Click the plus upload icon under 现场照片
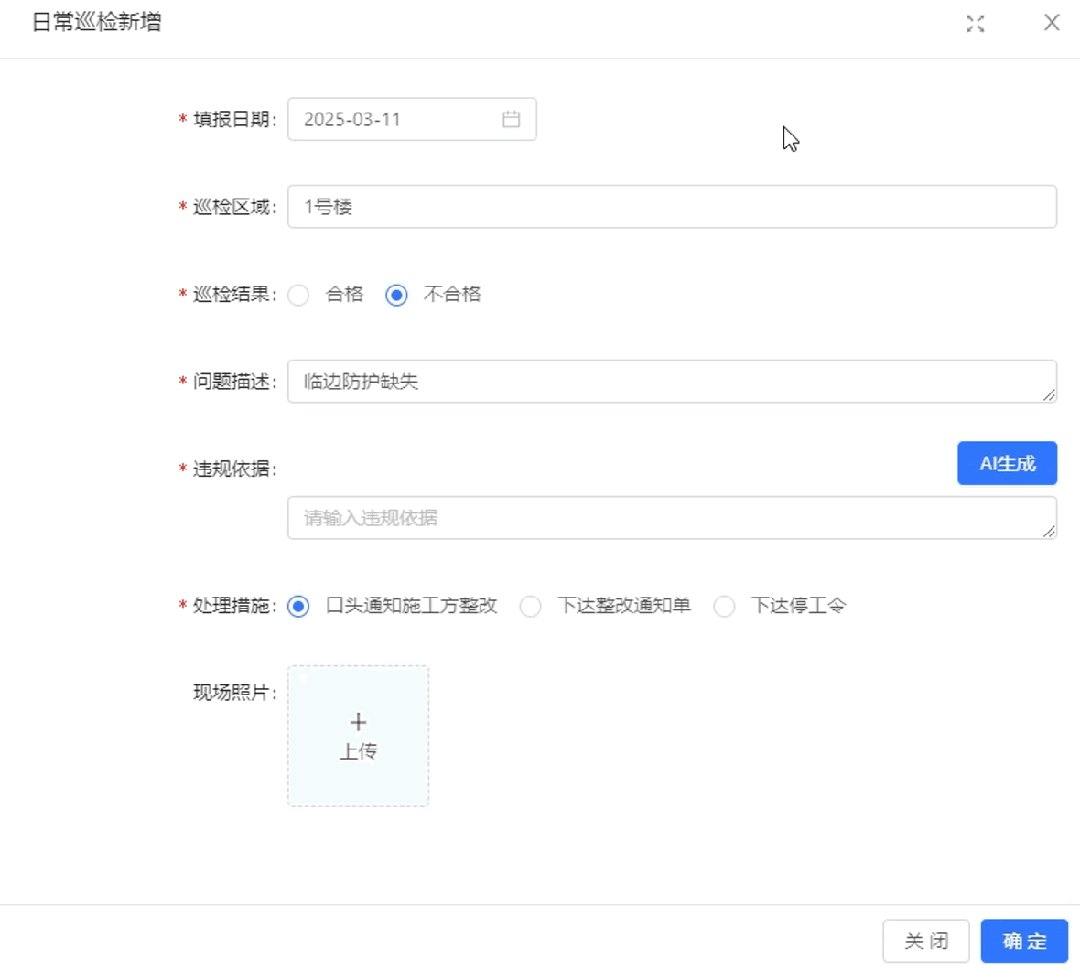 (x=357, y=722)
